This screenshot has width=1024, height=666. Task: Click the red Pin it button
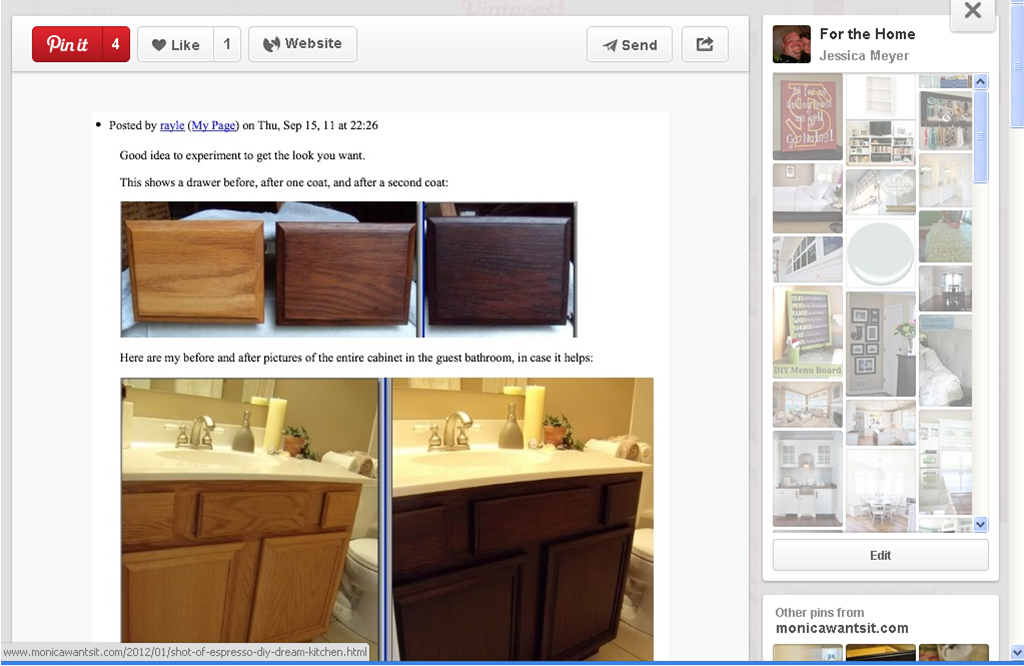tap(80, 44)
